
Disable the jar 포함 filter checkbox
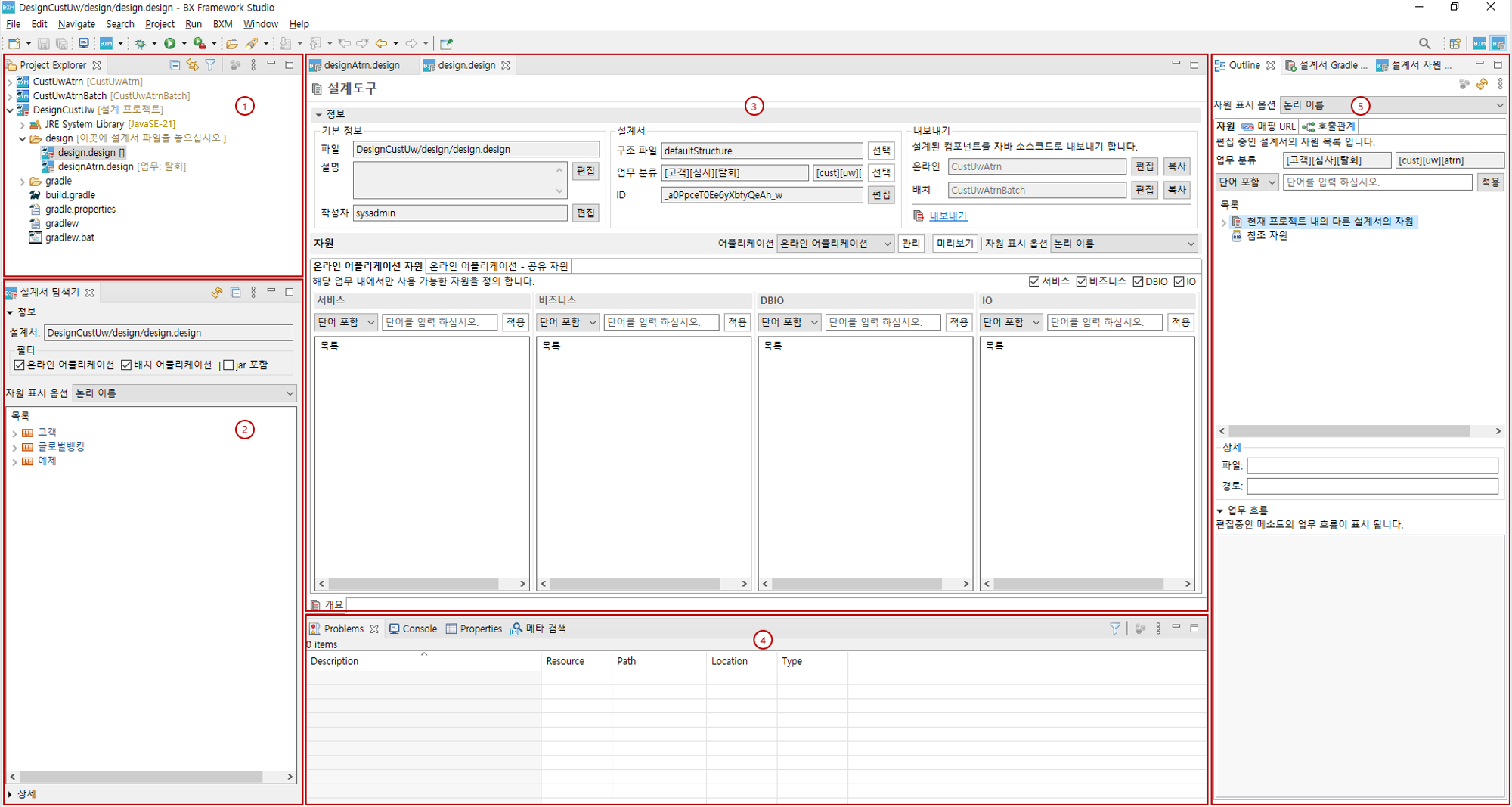coord(228,365)
